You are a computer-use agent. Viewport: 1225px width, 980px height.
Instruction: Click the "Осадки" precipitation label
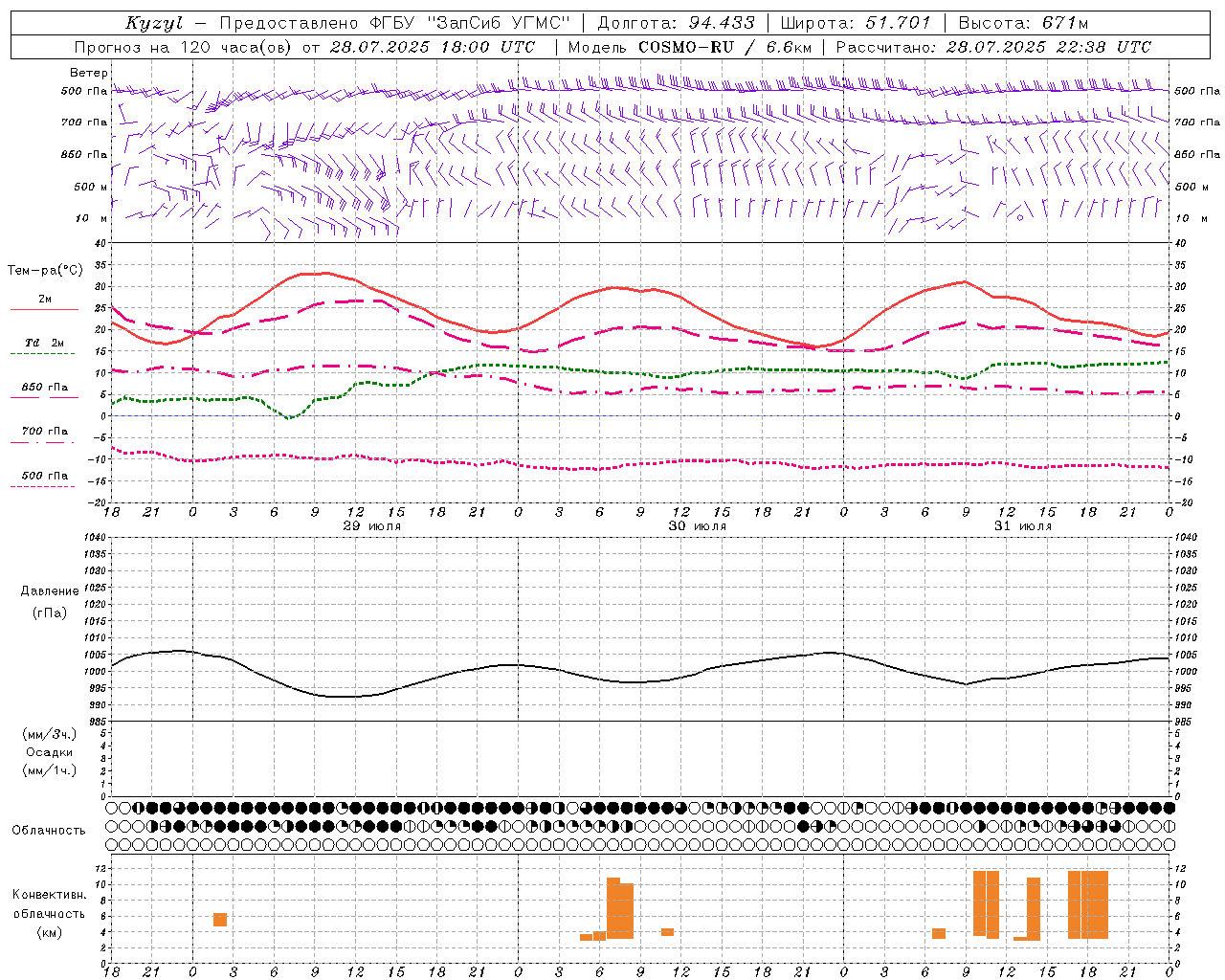click(x=49, y=752)
